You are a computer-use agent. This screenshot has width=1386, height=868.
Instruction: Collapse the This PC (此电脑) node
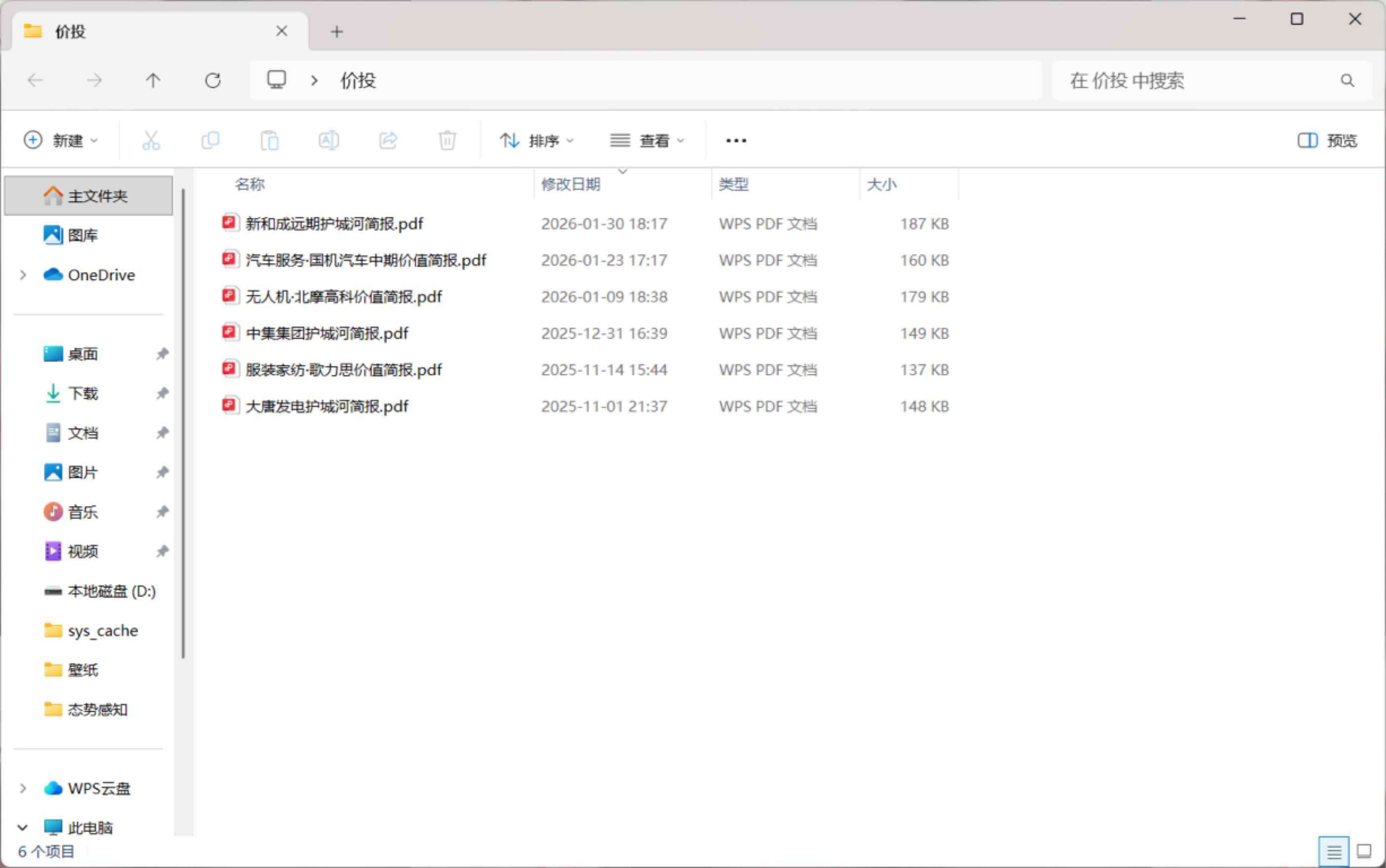point(23,828)
